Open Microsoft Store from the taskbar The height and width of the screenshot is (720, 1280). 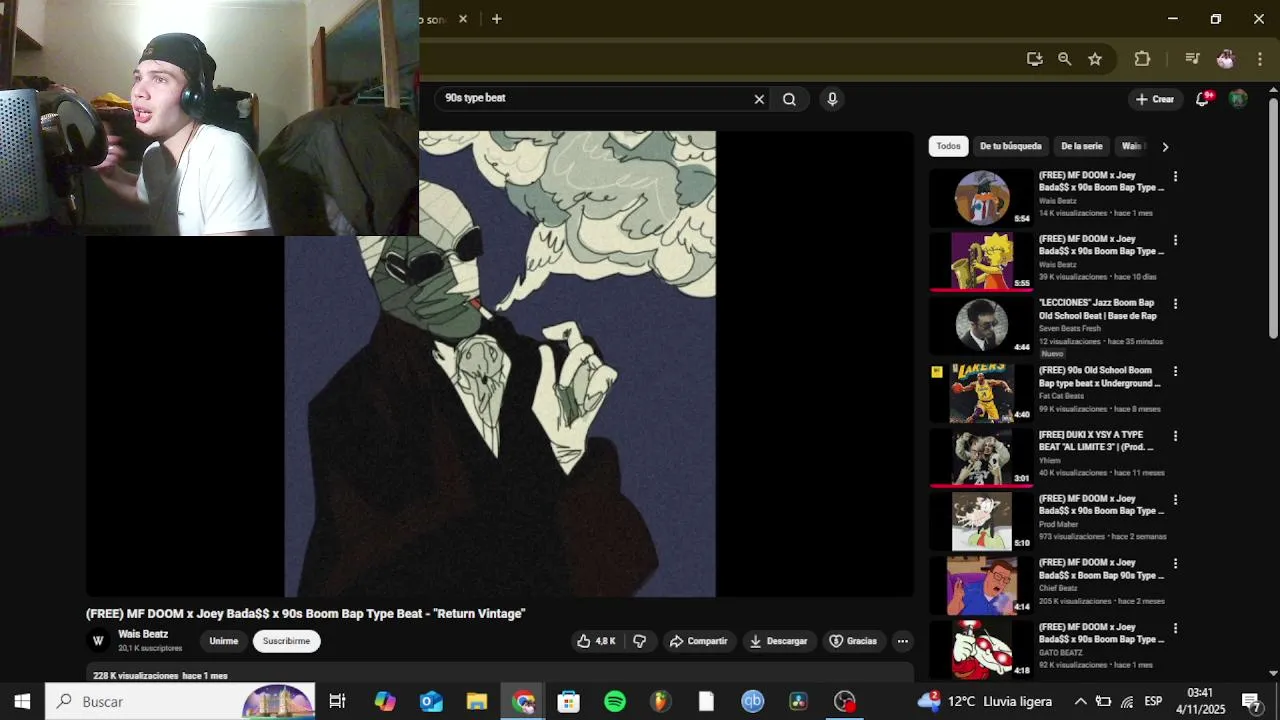568,702
